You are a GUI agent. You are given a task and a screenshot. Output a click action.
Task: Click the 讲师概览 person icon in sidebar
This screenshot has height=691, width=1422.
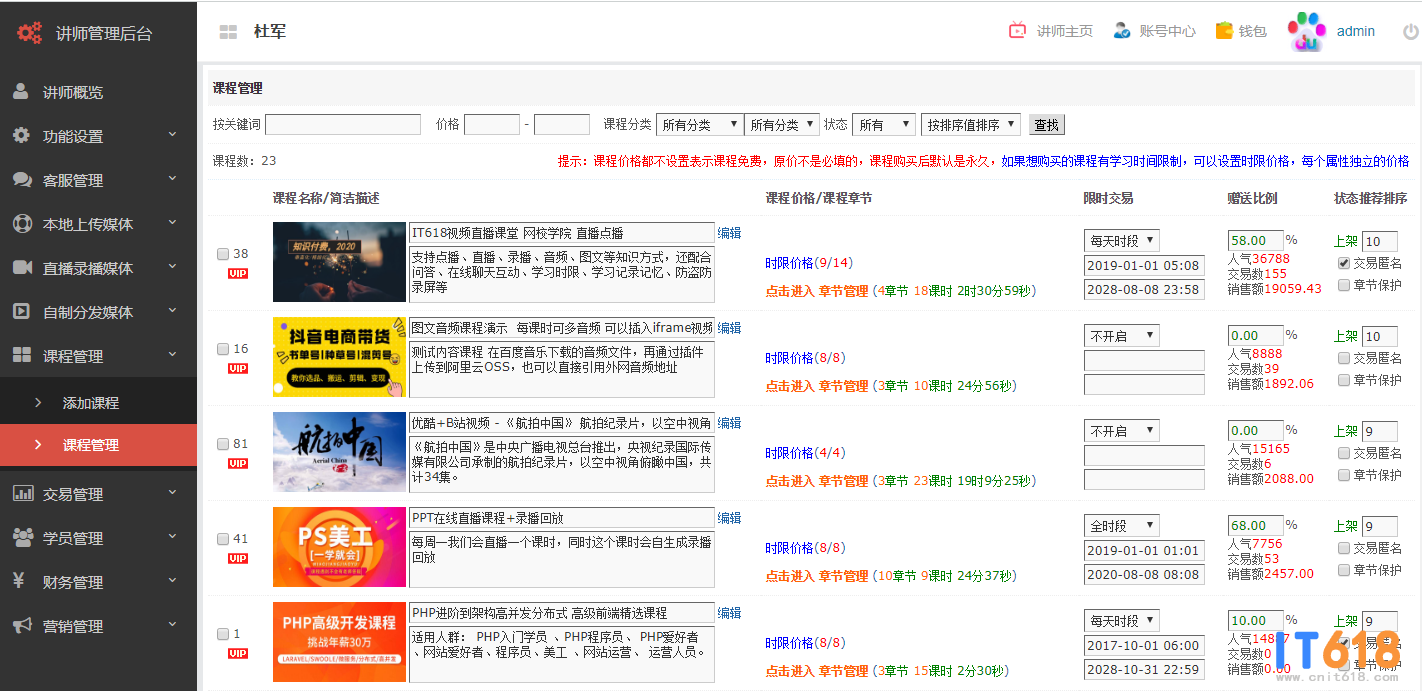(x=21, y=92)
